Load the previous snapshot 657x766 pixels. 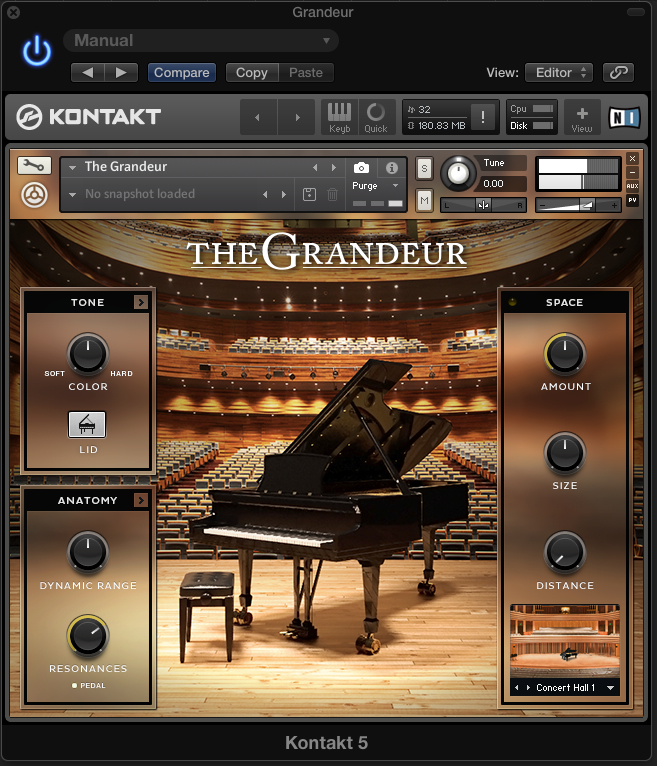265,194
